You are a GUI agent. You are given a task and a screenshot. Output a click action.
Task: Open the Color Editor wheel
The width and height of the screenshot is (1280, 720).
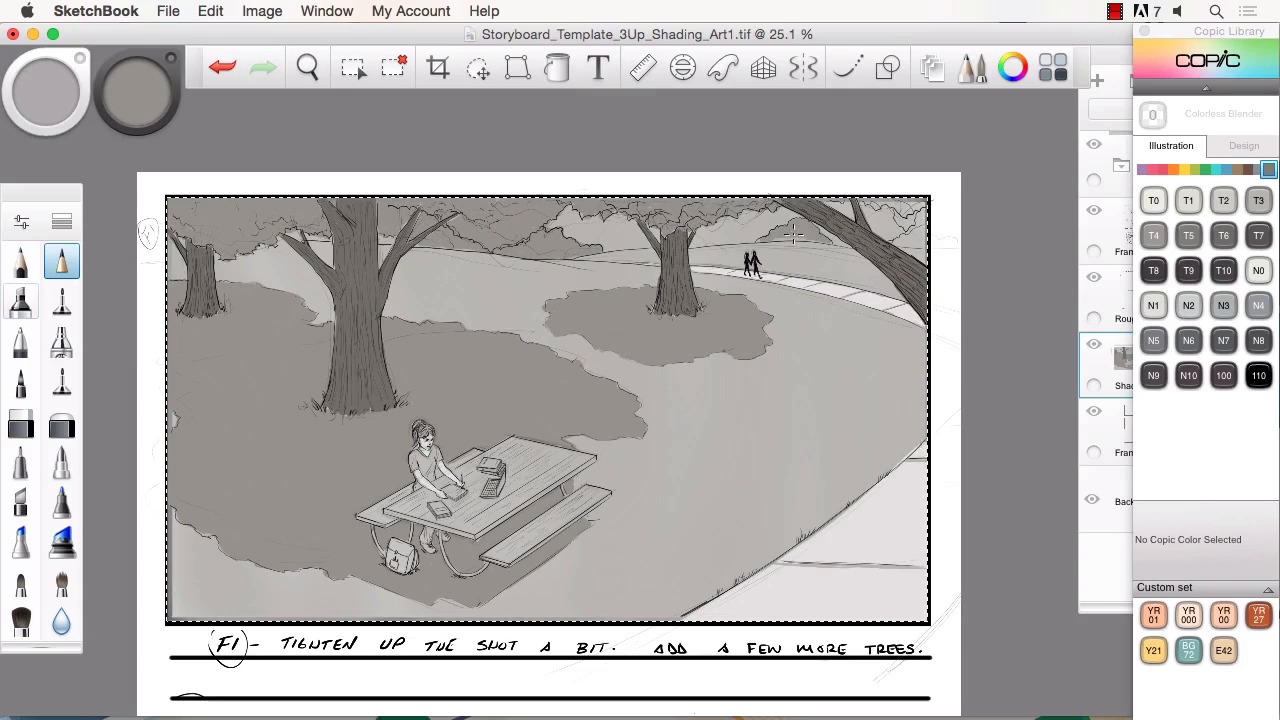click(1013, 67)
